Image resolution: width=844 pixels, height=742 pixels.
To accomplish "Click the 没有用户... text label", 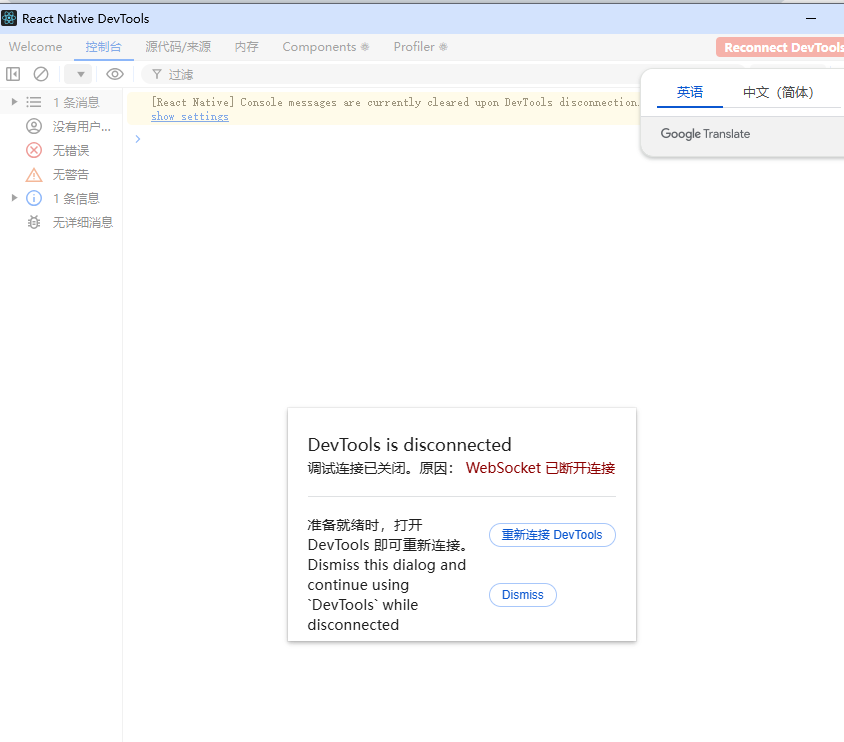I will coord(81,126).
